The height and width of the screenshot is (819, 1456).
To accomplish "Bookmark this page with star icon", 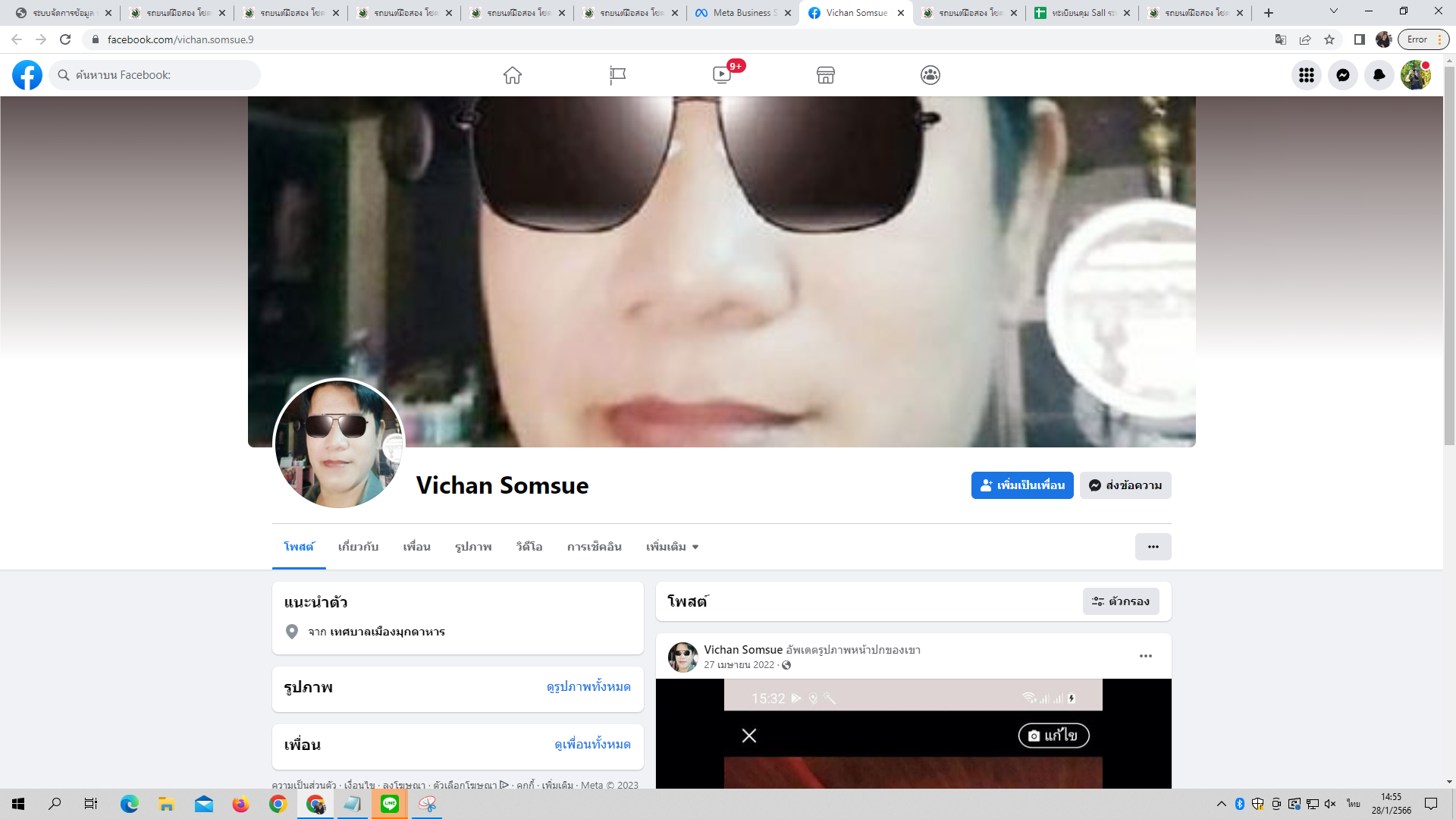I will point(1329,39).
